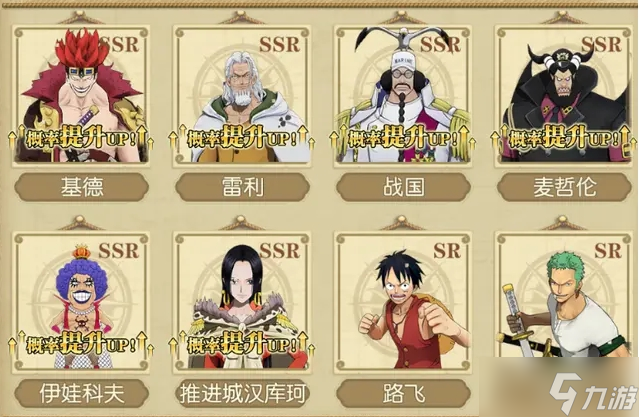
Task: Click the 概率提升UP banner on Rayleigh's card
Action: tap(242, 138)
